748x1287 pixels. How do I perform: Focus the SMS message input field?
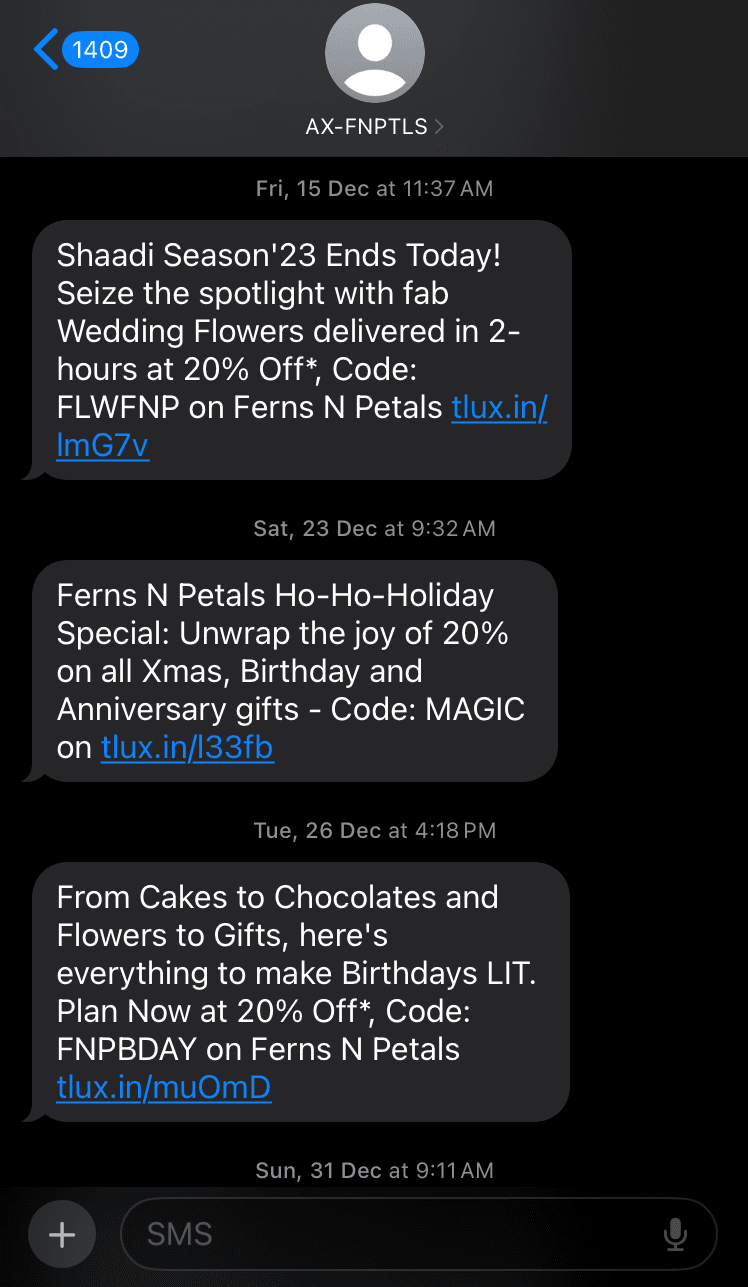(x=400, y=1234)
